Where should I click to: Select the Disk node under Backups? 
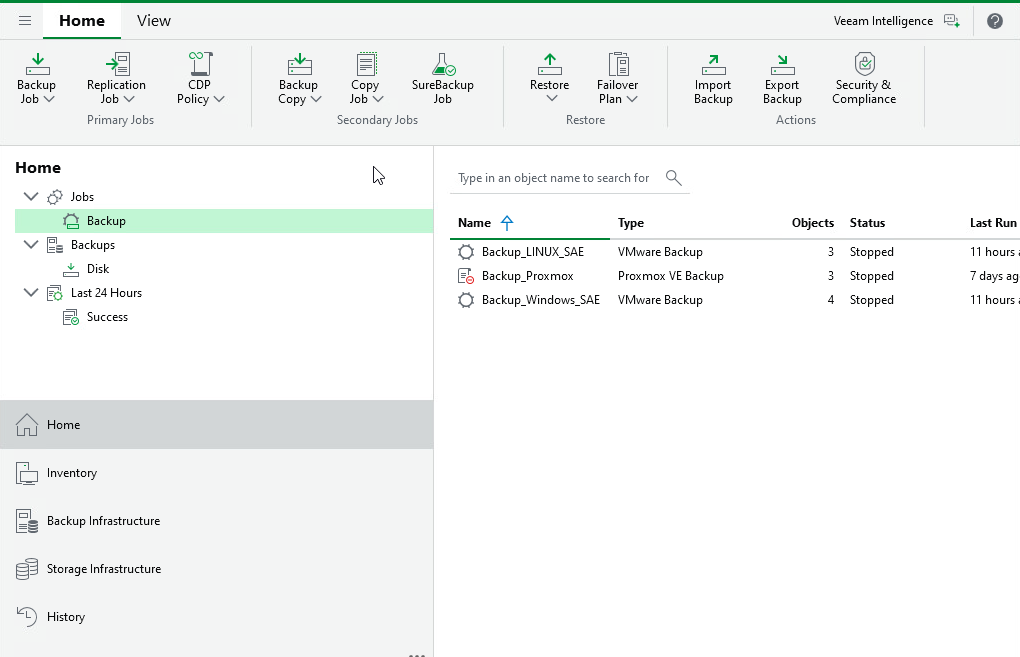(98, 269)
